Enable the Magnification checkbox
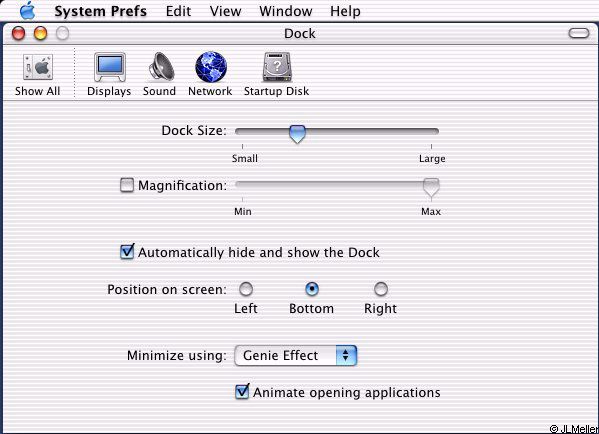Viewport: 599px width, 434px height. click(x=127, y=185)
